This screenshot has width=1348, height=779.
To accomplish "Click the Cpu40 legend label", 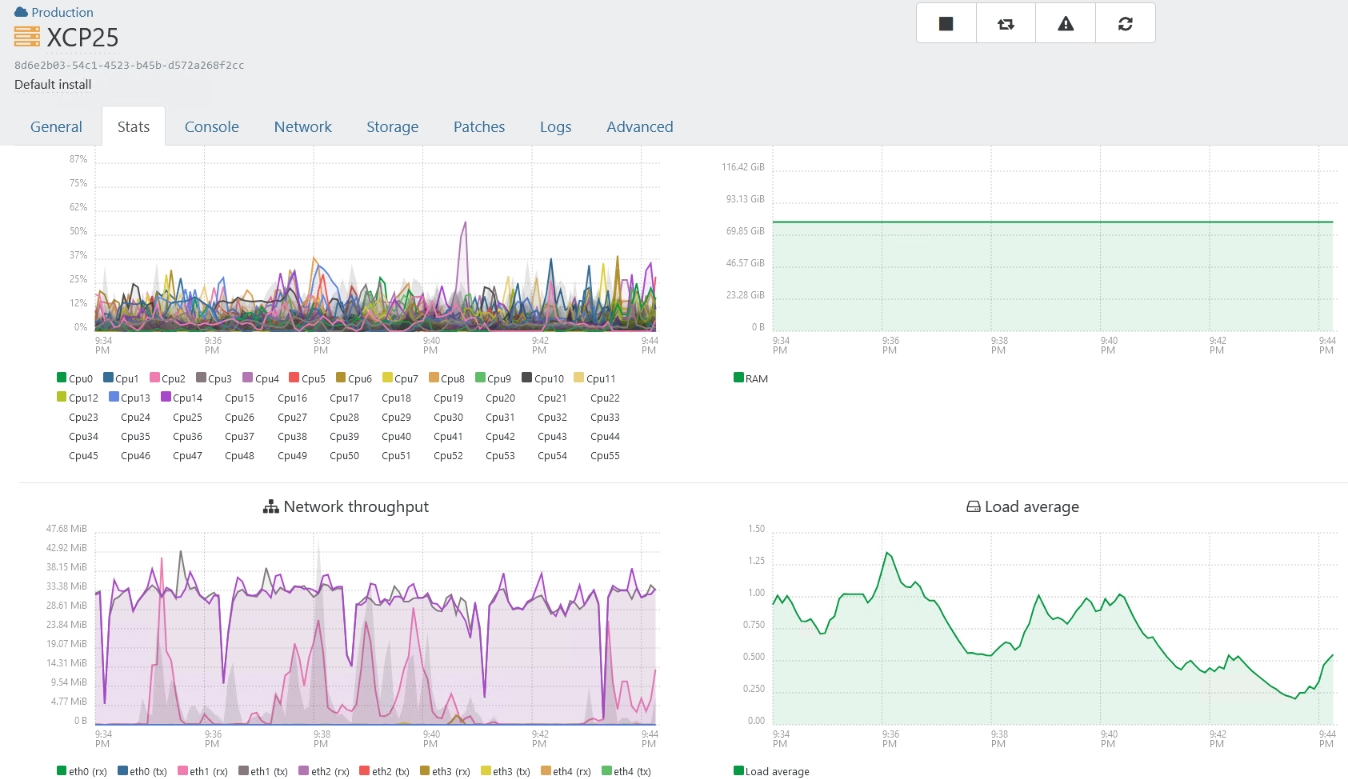I will pos(396,436).
